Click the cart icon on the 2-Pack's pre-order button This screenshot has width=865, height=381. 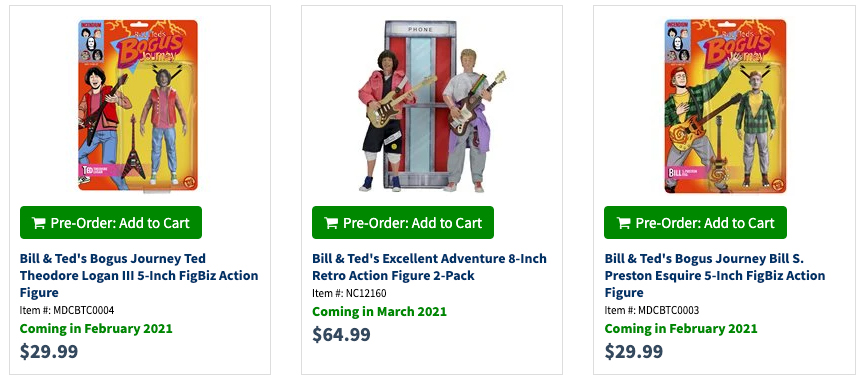click(x=330, y=223)
